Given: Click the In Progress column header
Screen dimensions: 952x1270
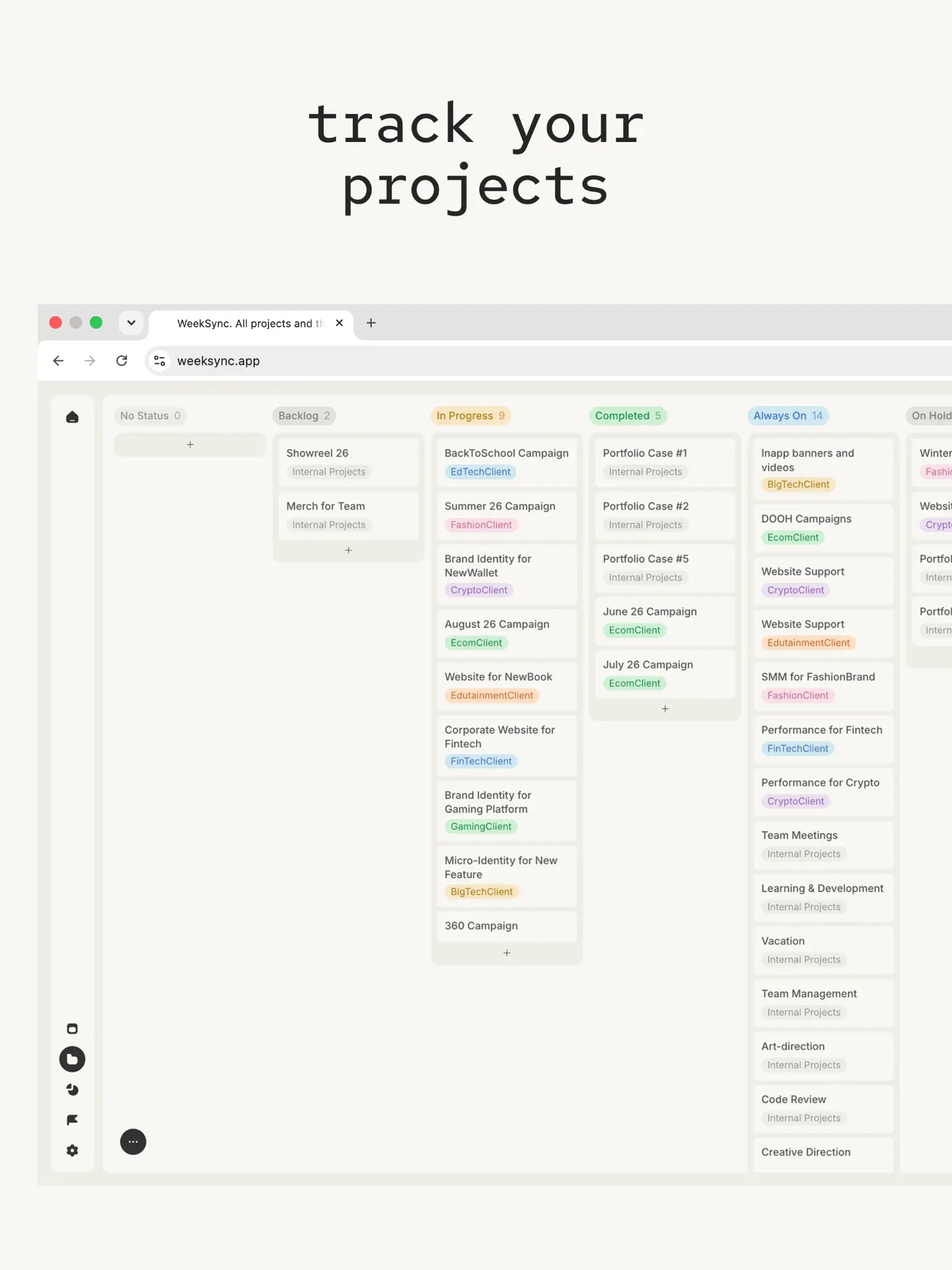Looking at the screenshot, I should pyautogui.click(x=470, y=416).
